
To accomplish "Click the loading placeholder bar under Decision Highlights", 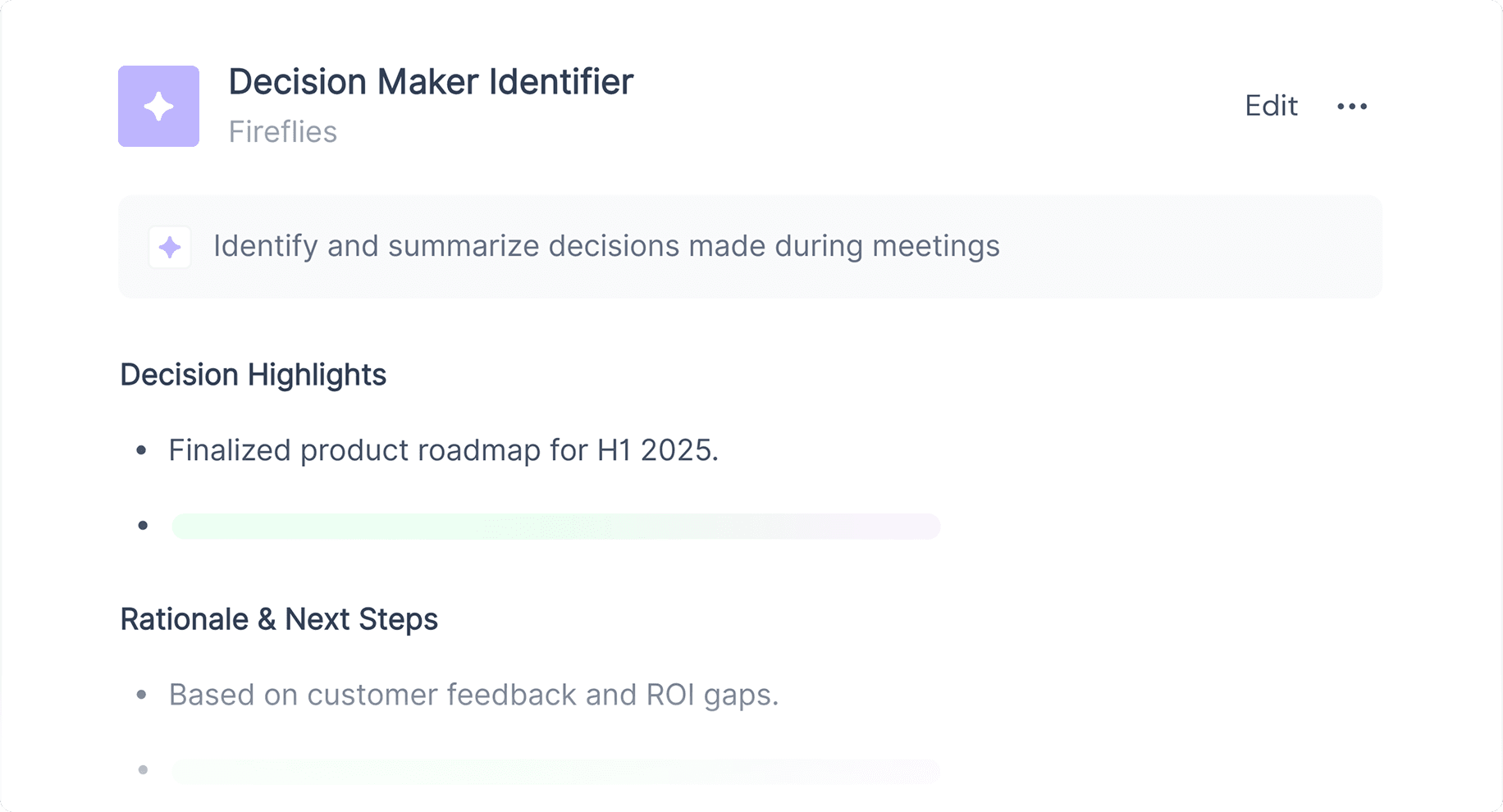I will [x=555, y=526].
